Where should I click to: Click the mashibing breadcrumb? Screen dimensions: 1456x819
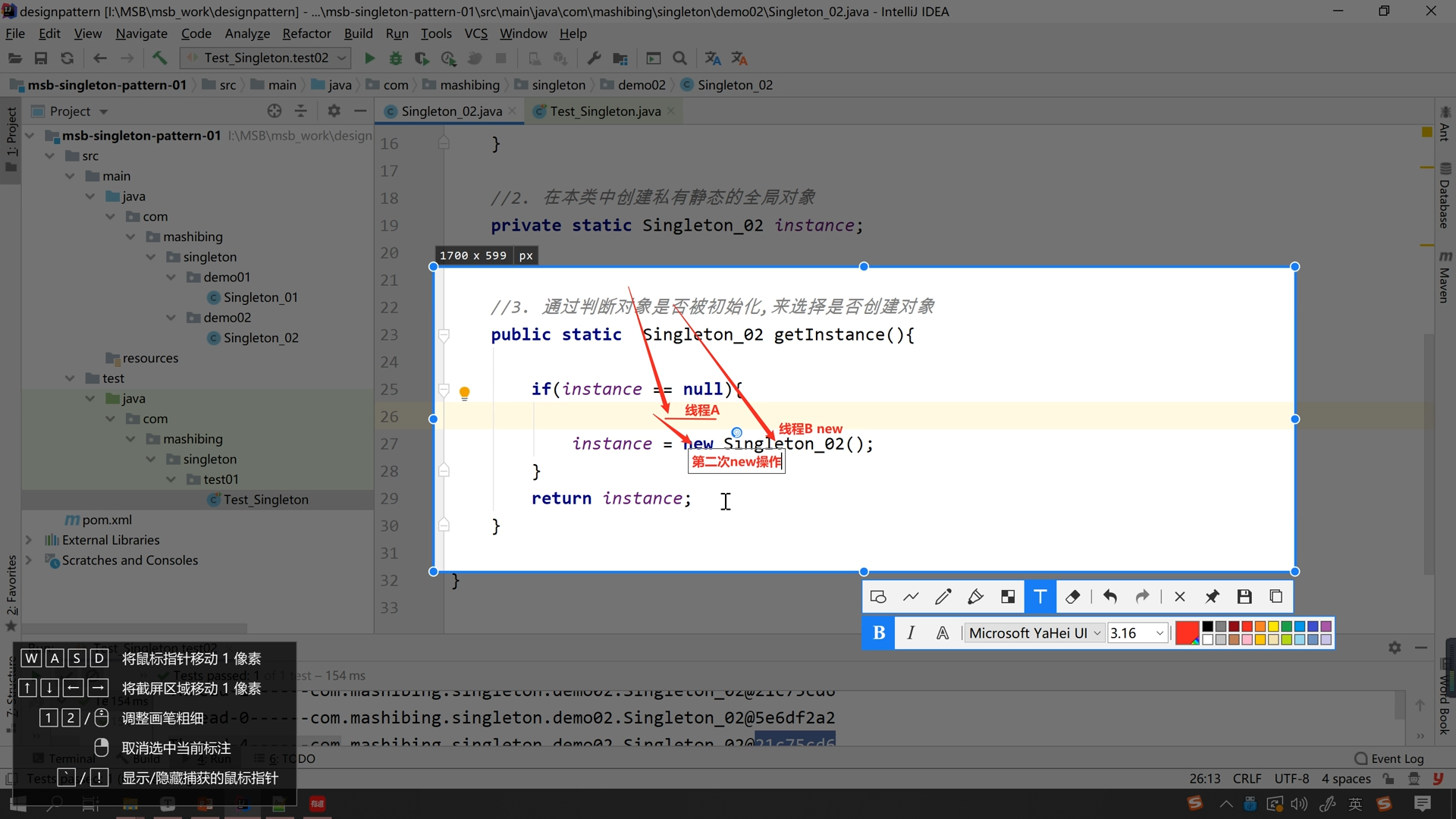pyautogui.click(x=461, y=85)
